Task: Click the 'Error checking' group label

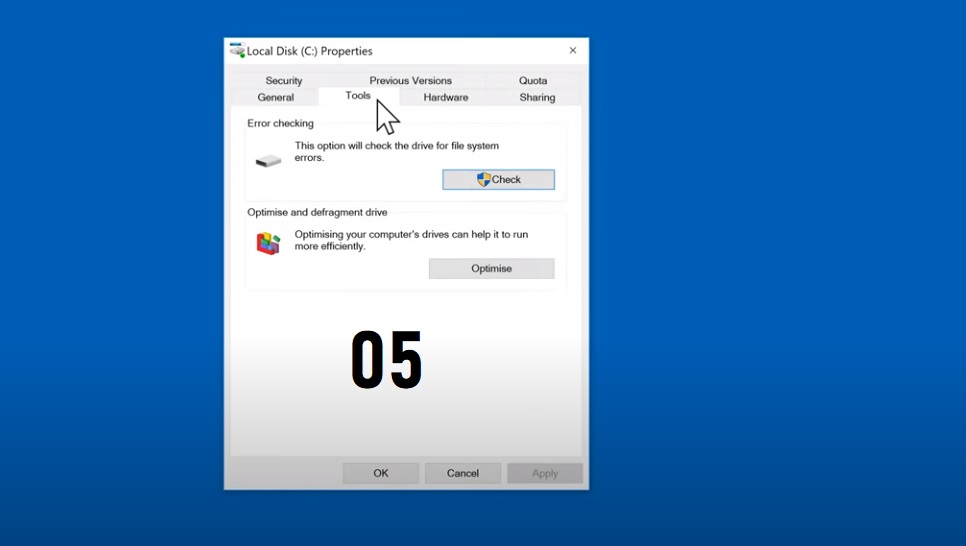Action: point(280,123)
